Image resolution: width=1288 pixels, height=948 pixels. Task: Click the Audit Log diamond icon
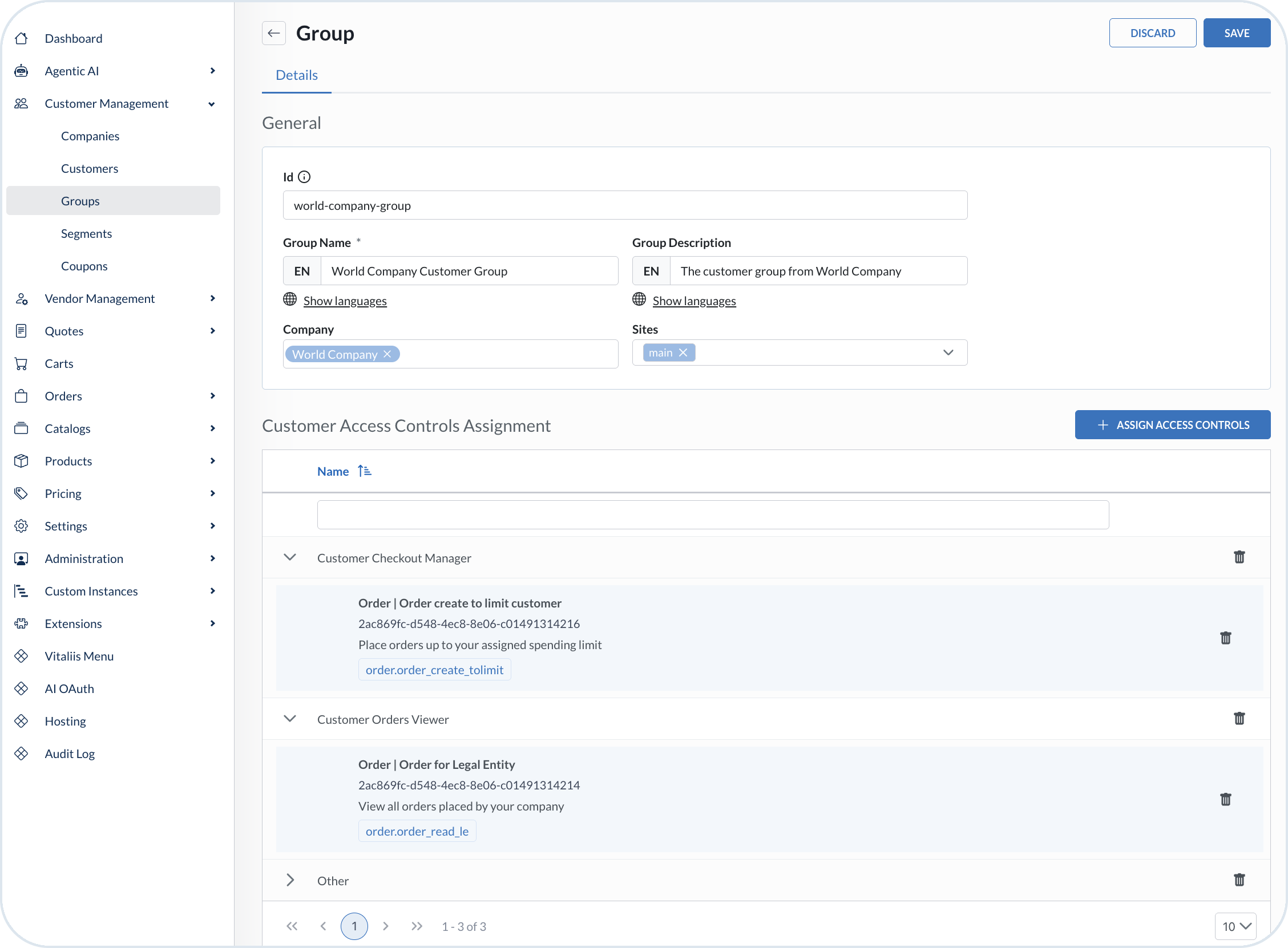point(21,754)
